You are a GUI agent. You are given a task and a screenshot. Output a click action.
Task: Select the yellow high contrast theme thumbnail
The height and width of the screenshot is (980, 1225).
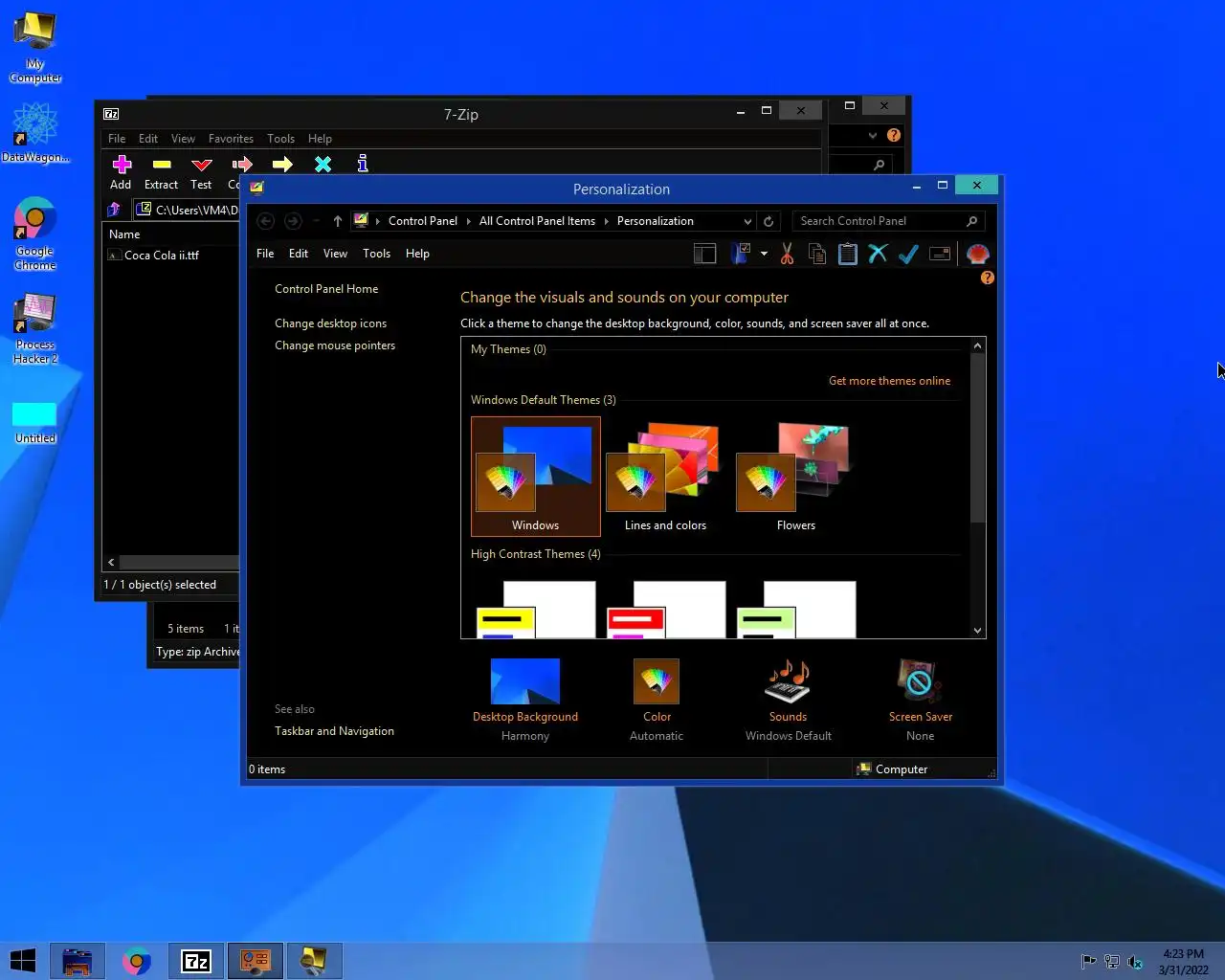[536, 609]
